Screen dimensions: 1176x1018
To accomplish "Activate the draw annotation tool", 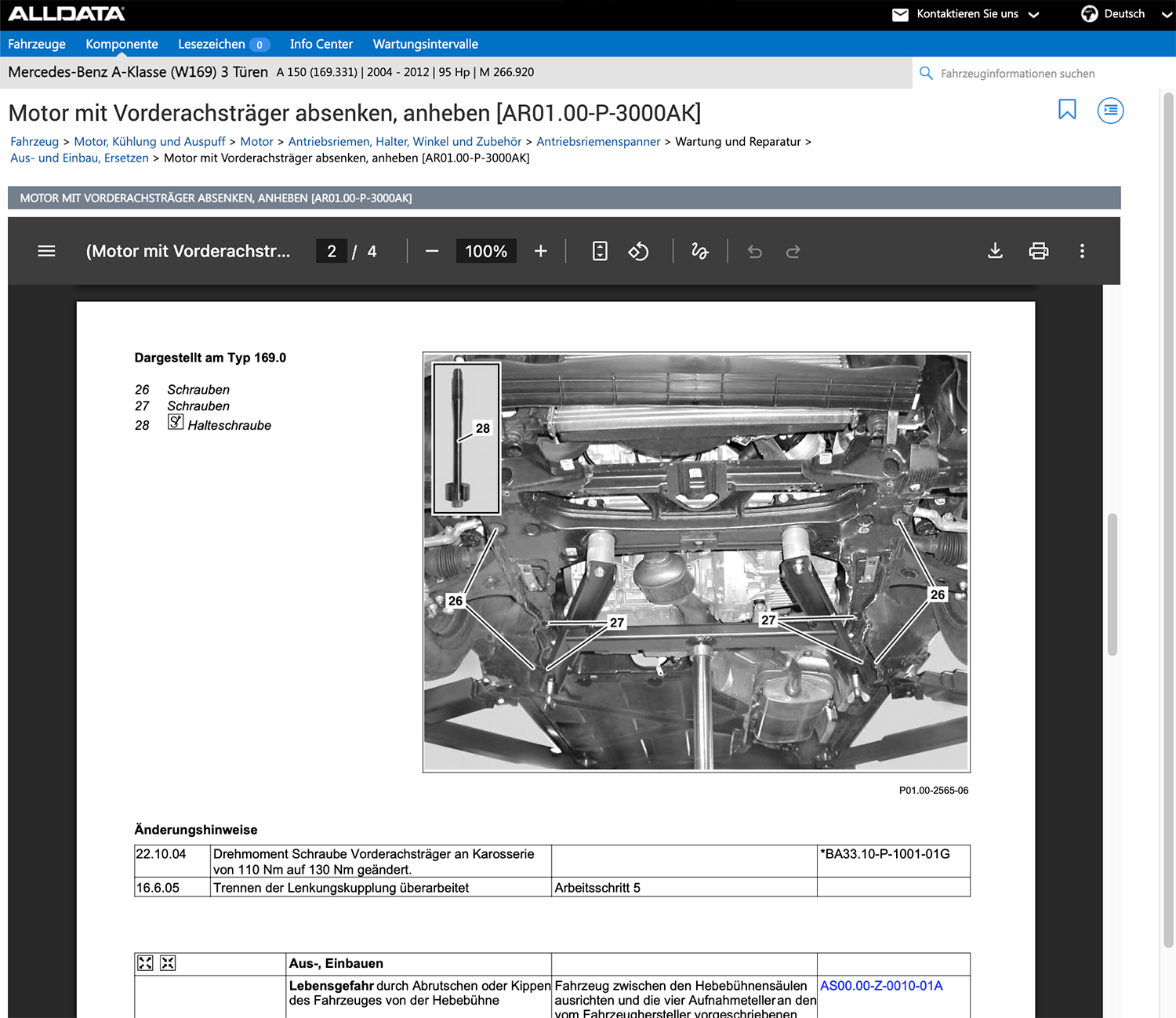I will click(x=699, y=251).
